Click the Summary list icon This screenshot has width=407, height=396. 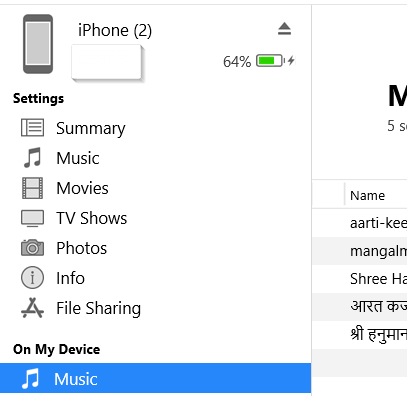click(32, 128)
